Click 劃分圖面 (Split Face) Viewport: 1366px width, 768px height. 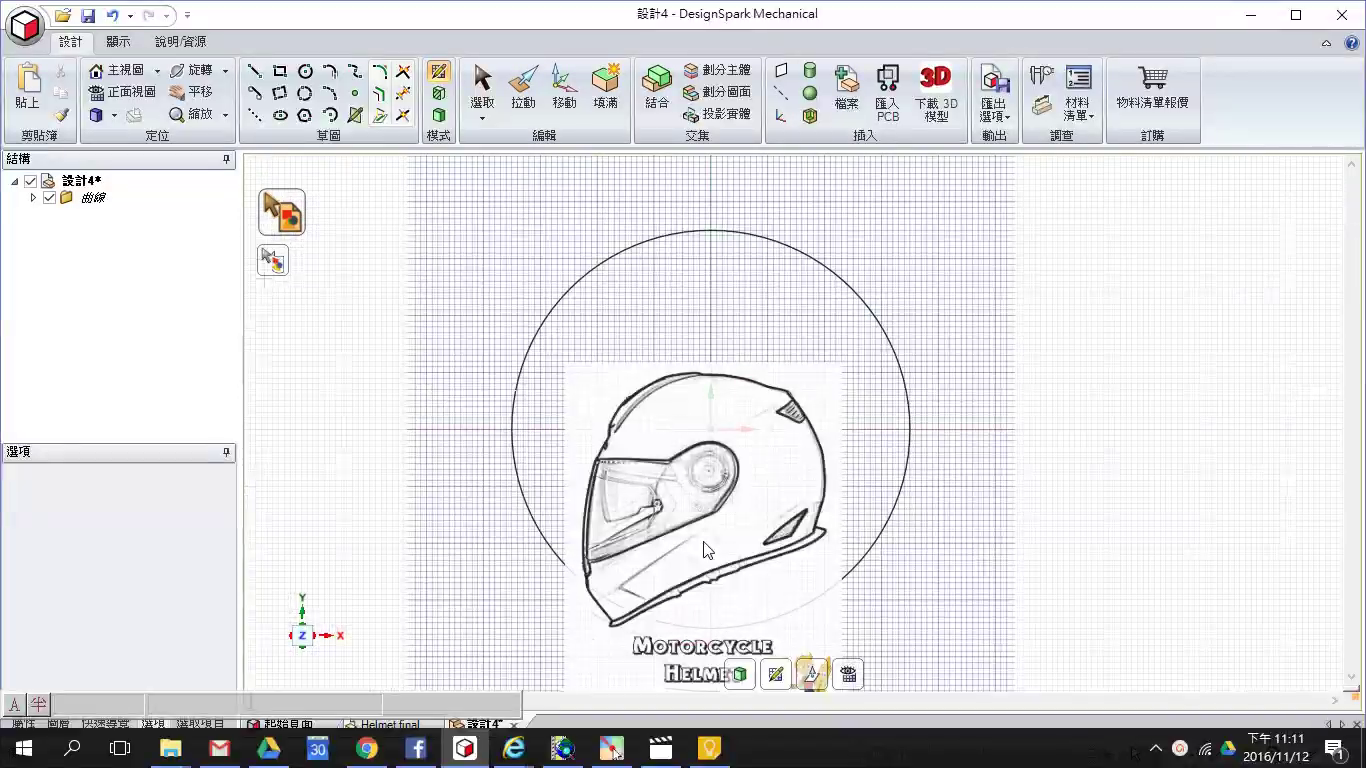[x=717, y=92]
